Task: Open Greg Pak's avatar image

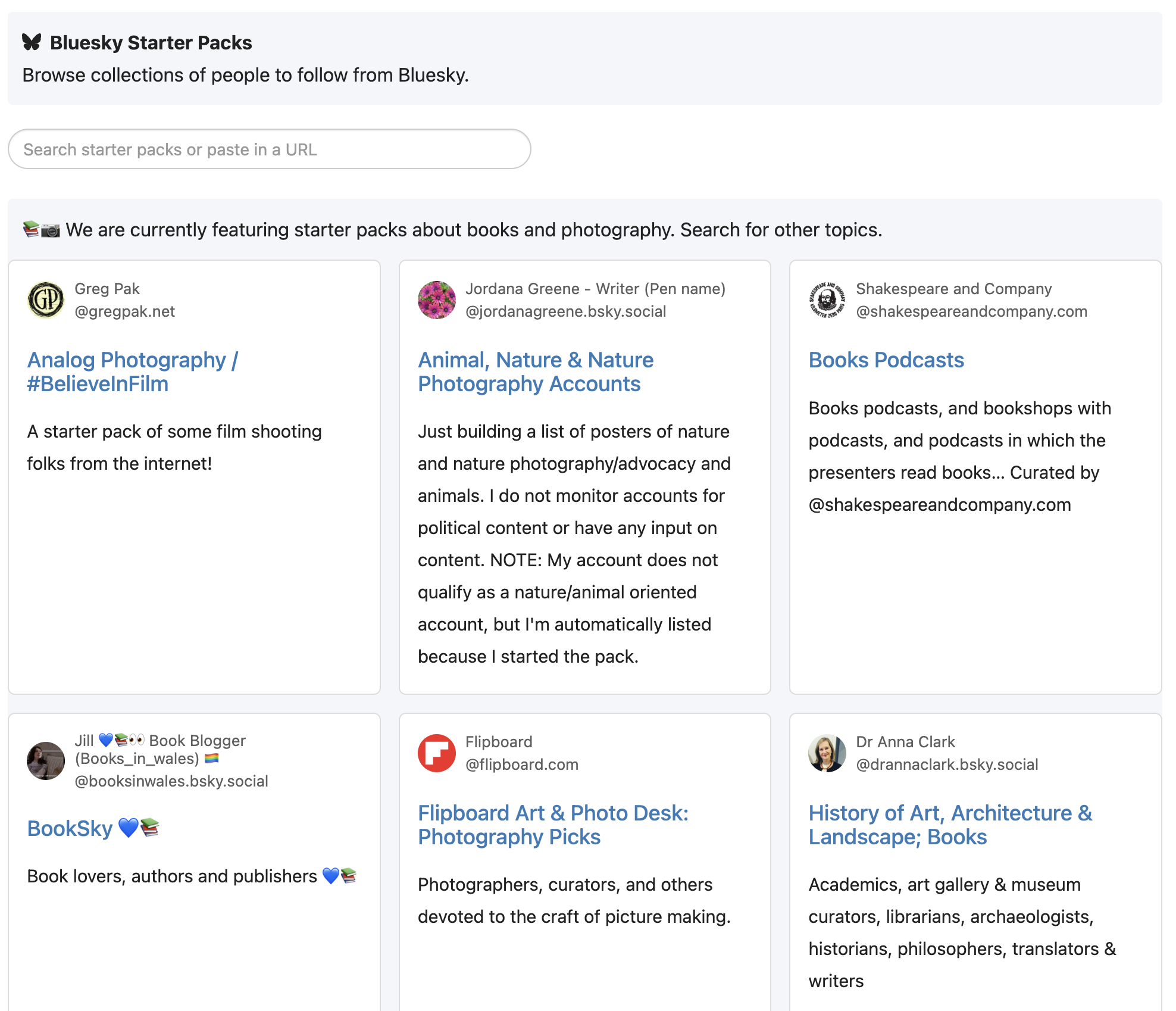Action: (x=46, y=299)
